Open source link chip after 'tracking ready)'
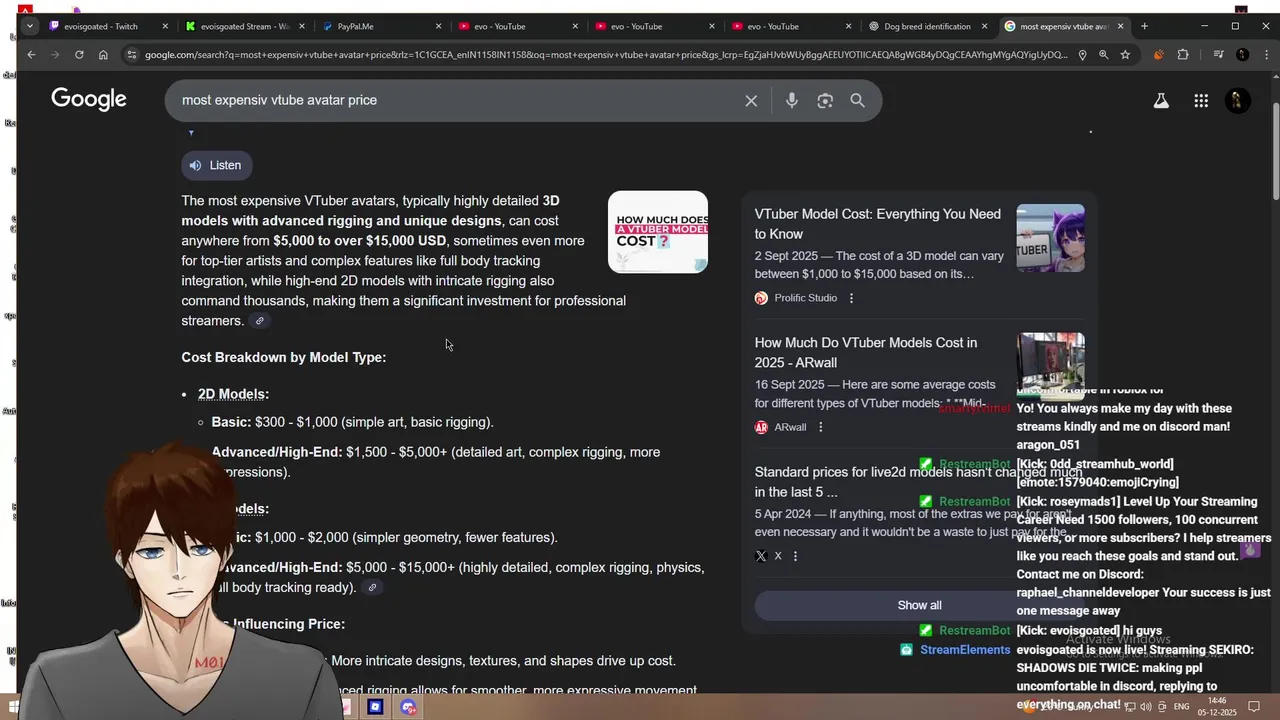The height and width of the screenshot is (720, 1280). click(372, 588)
